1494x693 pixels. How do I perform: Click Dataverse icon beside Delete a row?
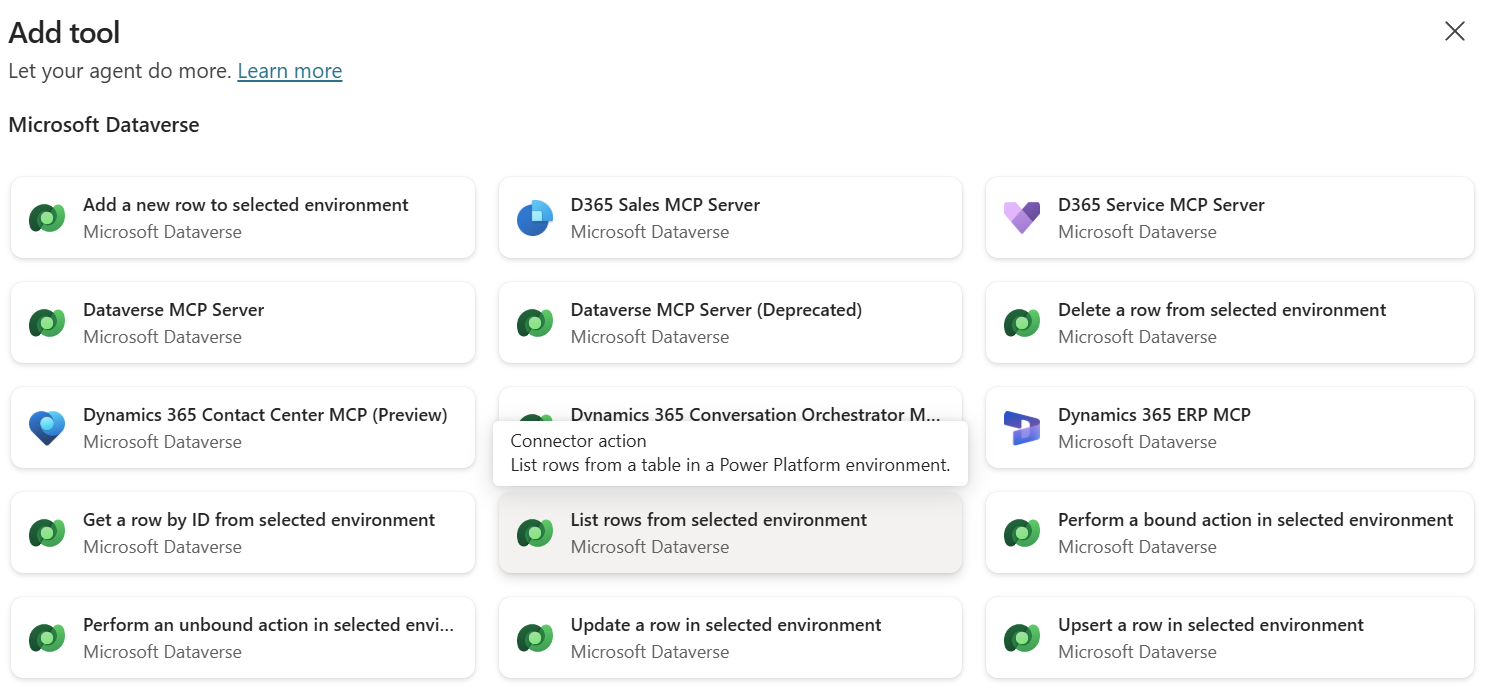[x=1022, y=323]
